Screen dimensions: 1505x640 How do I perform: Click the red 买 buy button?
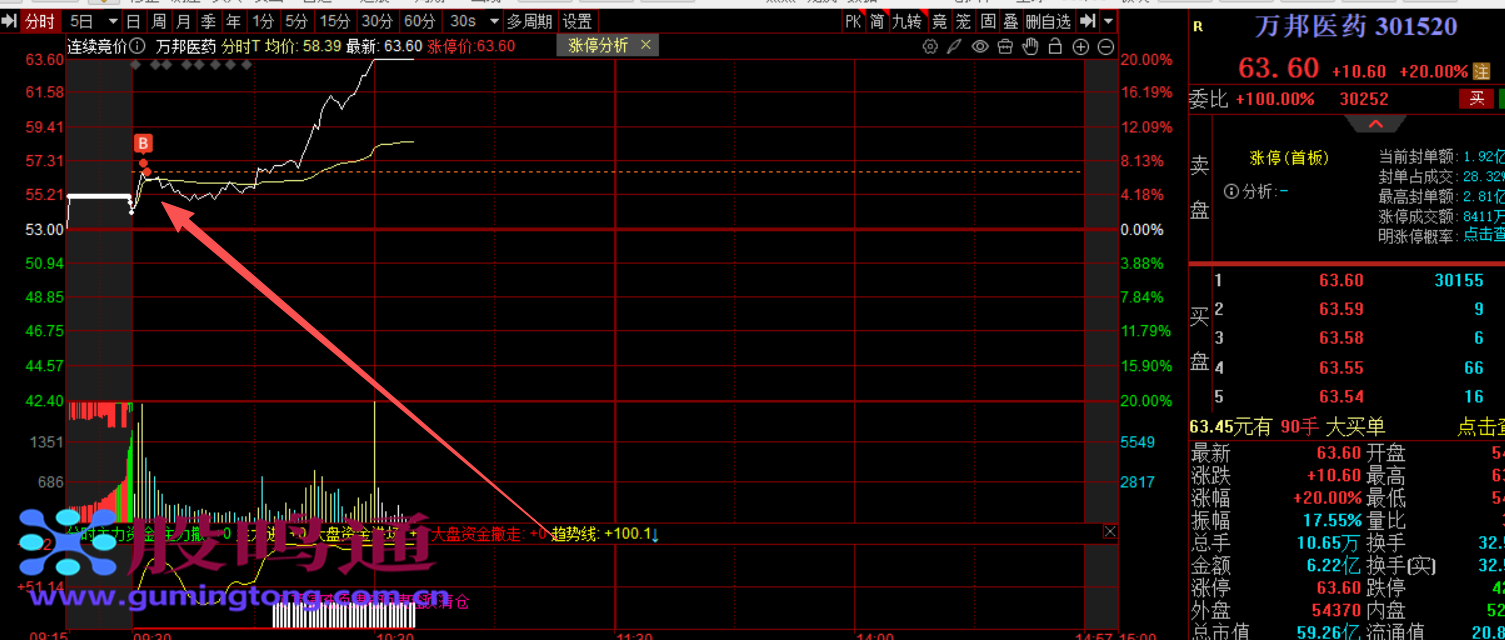pos(1476,98)
